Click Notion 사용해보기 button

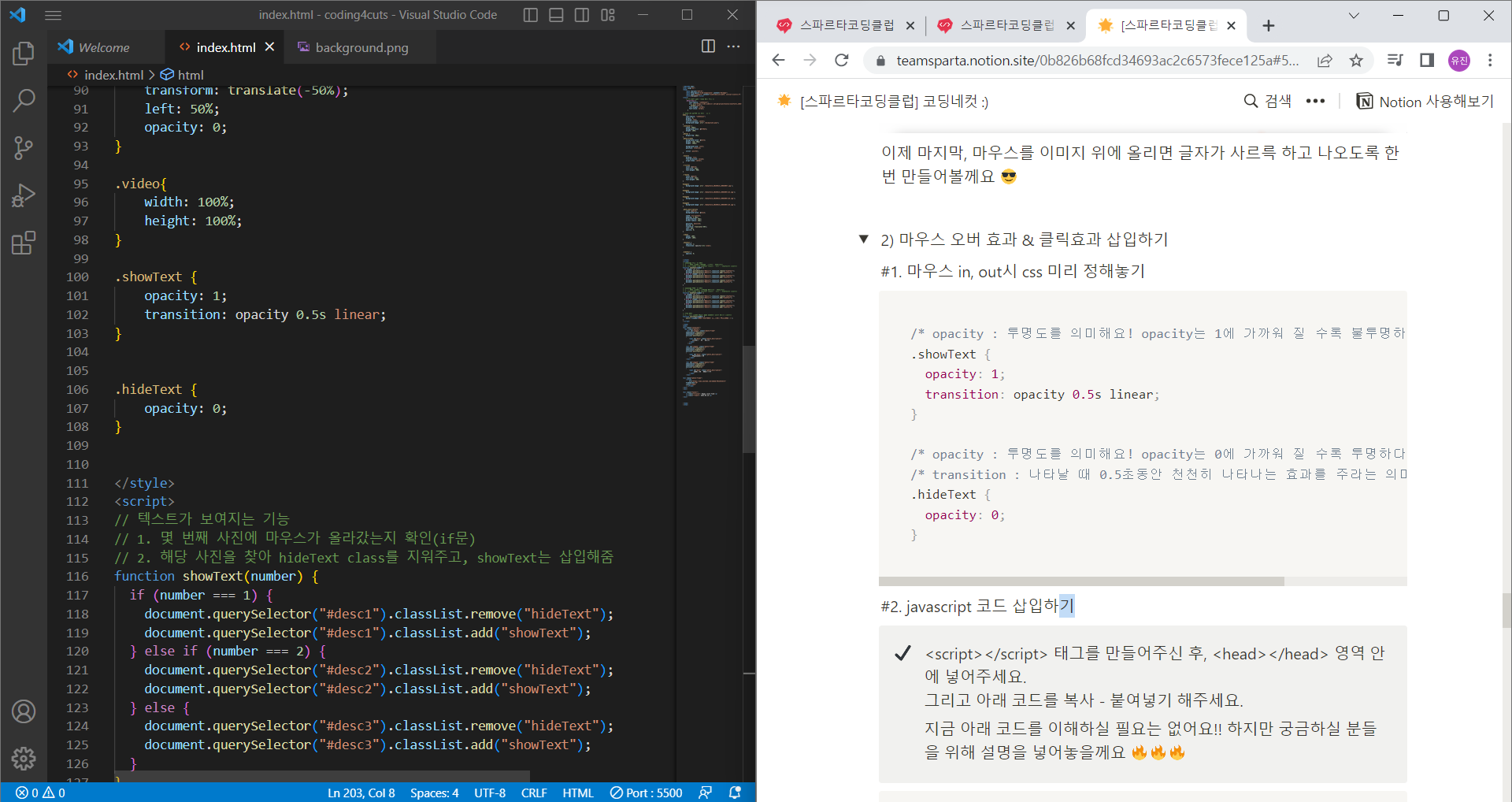(1425, 101)
